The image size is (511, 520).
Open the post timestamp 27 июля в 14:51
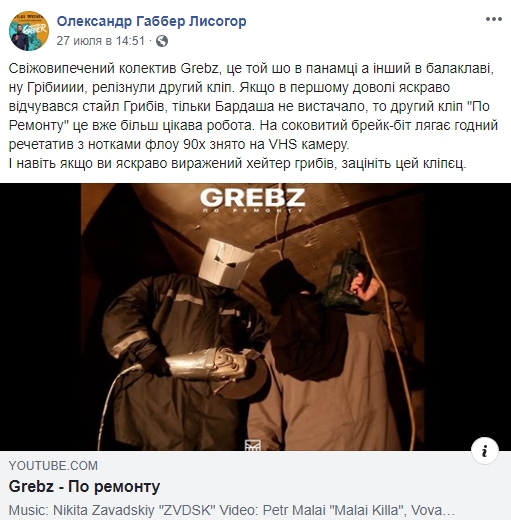[101, 41]
